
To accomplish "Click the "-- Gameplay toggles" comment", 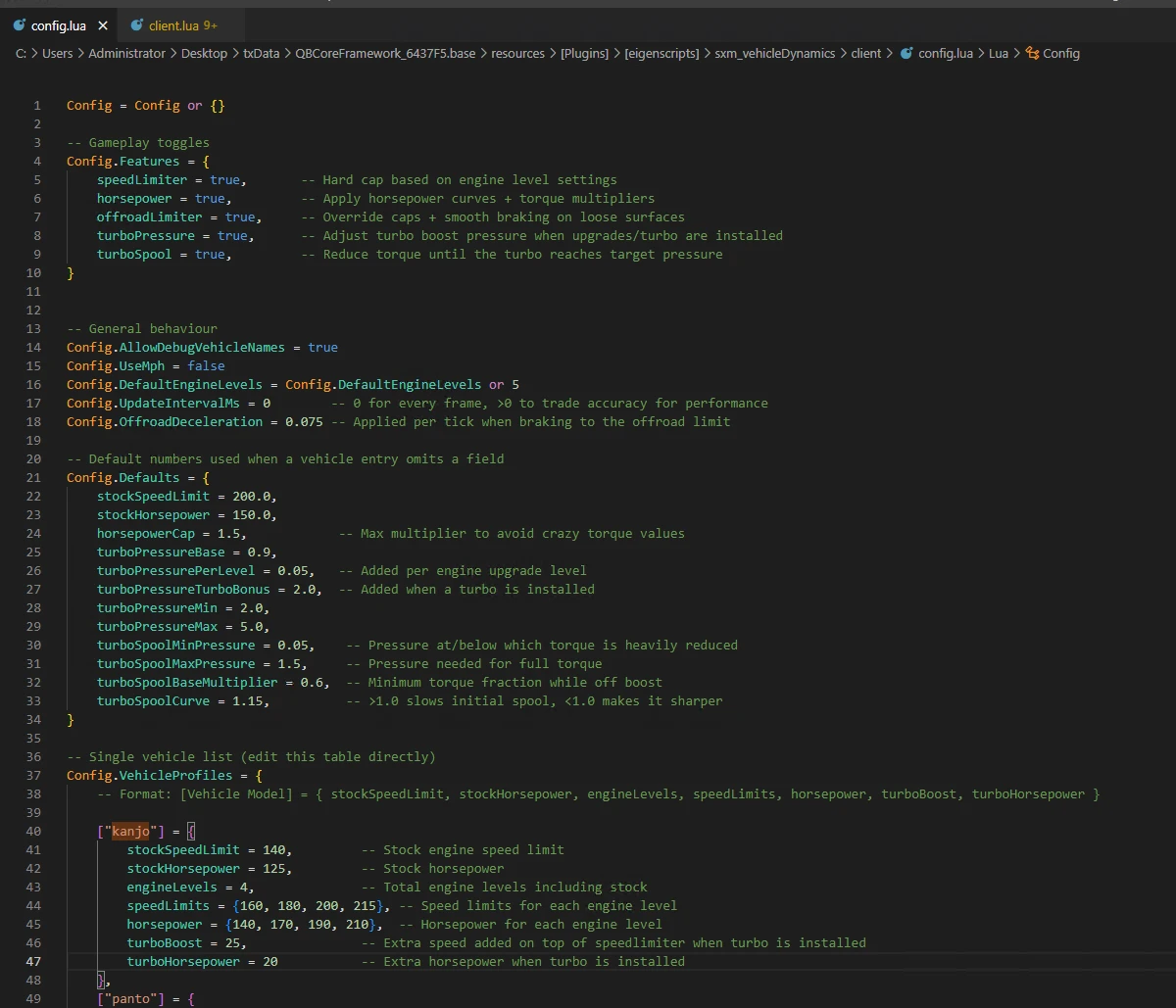I will click(138, 142).
